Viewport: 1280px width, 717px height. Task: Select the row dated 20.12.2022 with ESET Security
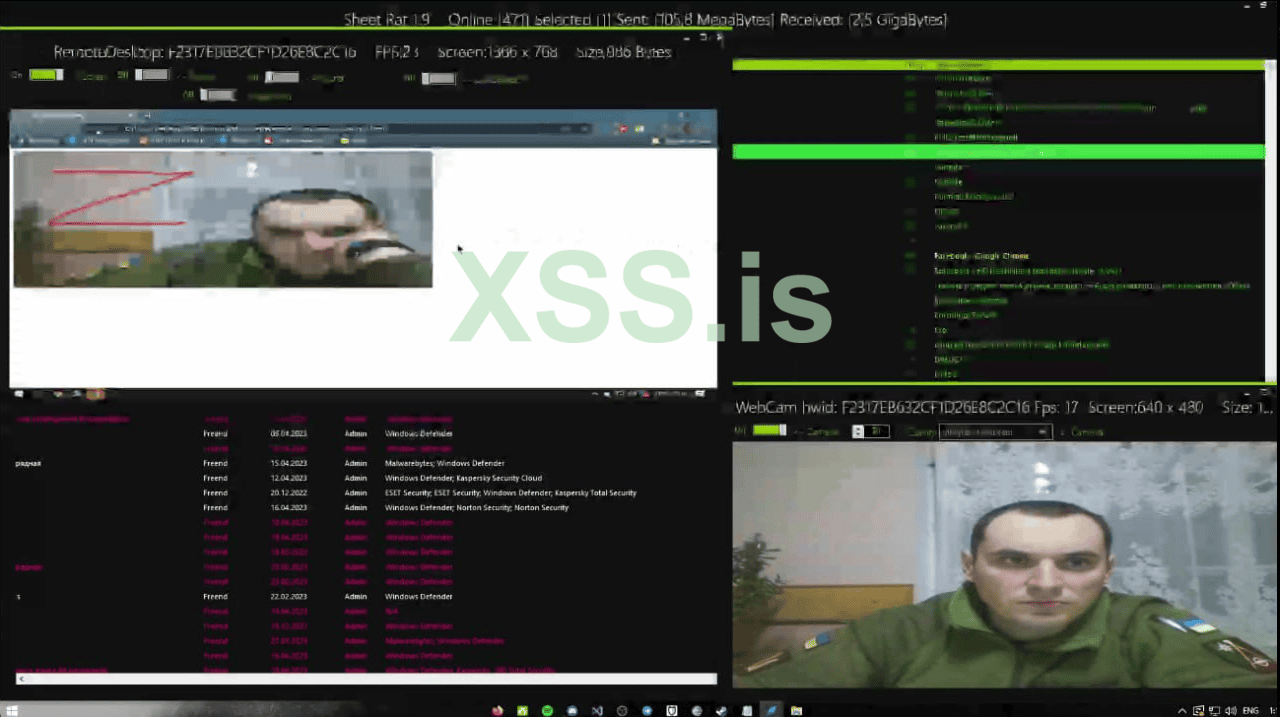coord(366,493)
